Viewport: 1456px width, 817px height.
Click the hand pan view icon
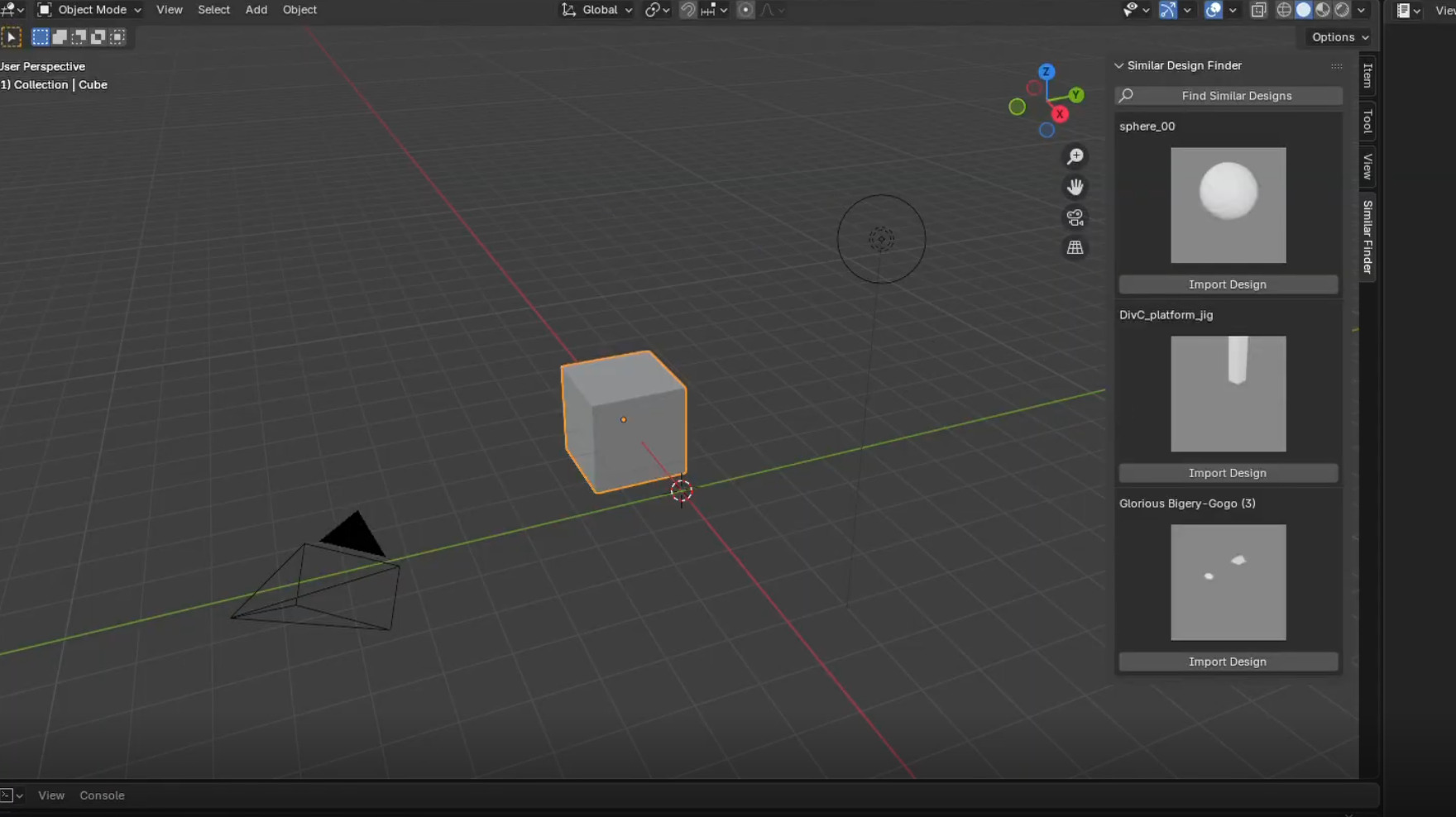click(x=1075, y=187)
